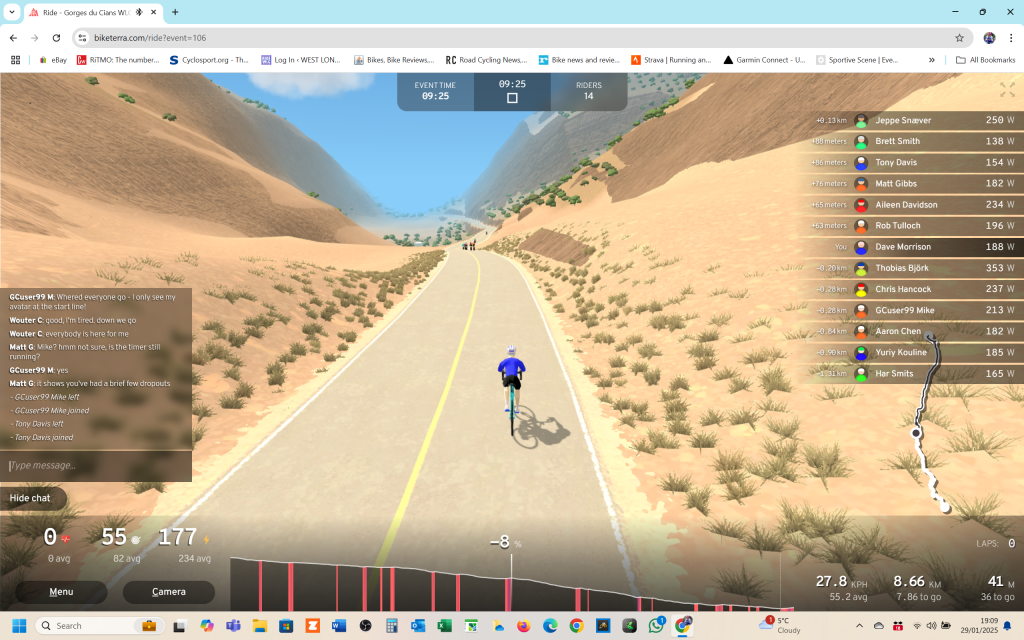
Task: Expand the hidden bookmarks overflow chevron
Action: pyautogui.click(x=932, y=60)
